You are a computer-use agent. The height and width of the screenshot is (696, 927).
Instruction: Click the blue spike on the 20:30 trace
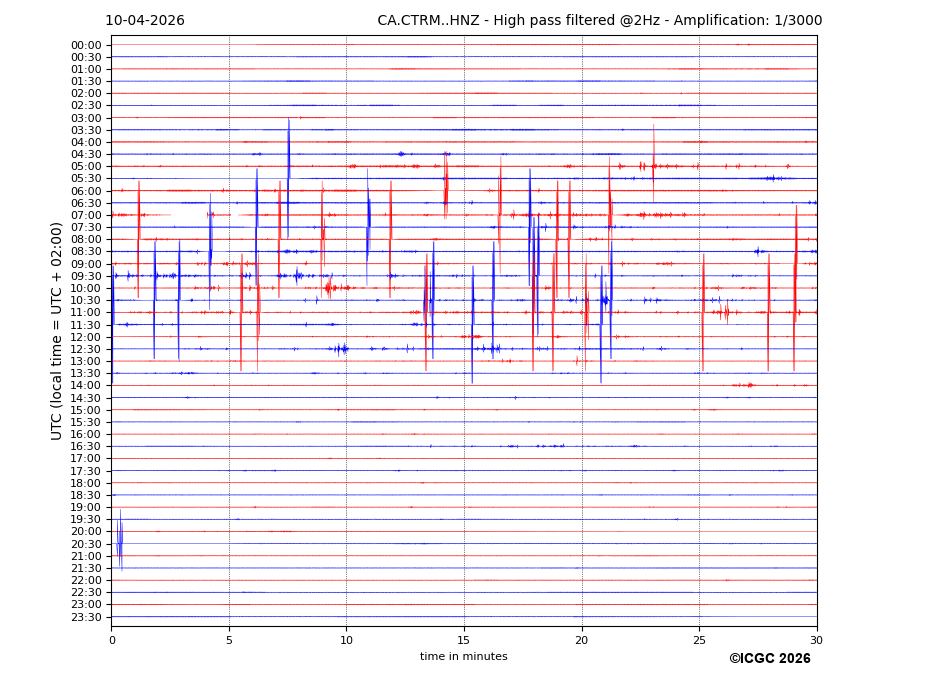[120, 542]
